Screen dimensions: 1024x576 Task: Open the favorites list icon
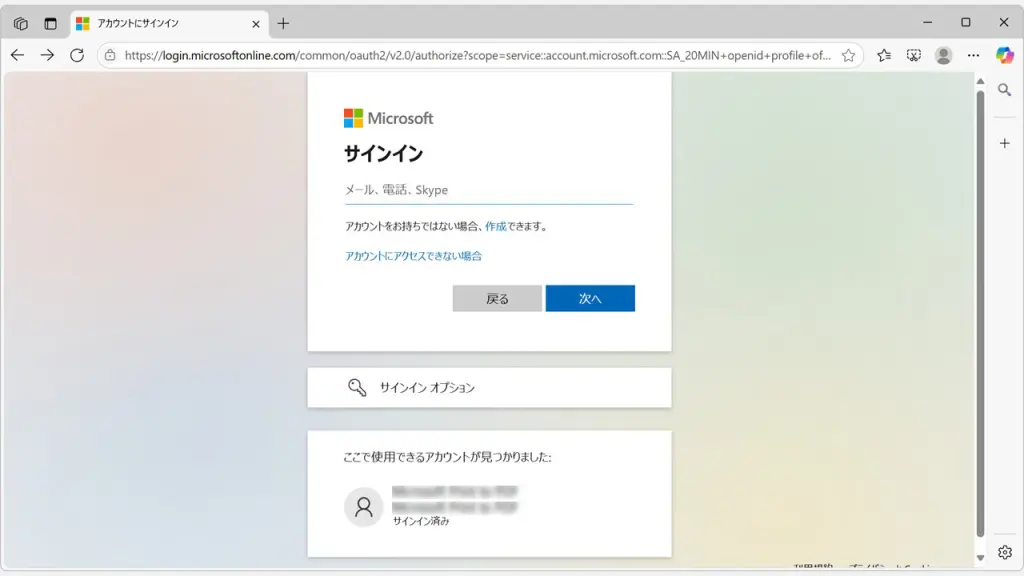click(884, 56)
